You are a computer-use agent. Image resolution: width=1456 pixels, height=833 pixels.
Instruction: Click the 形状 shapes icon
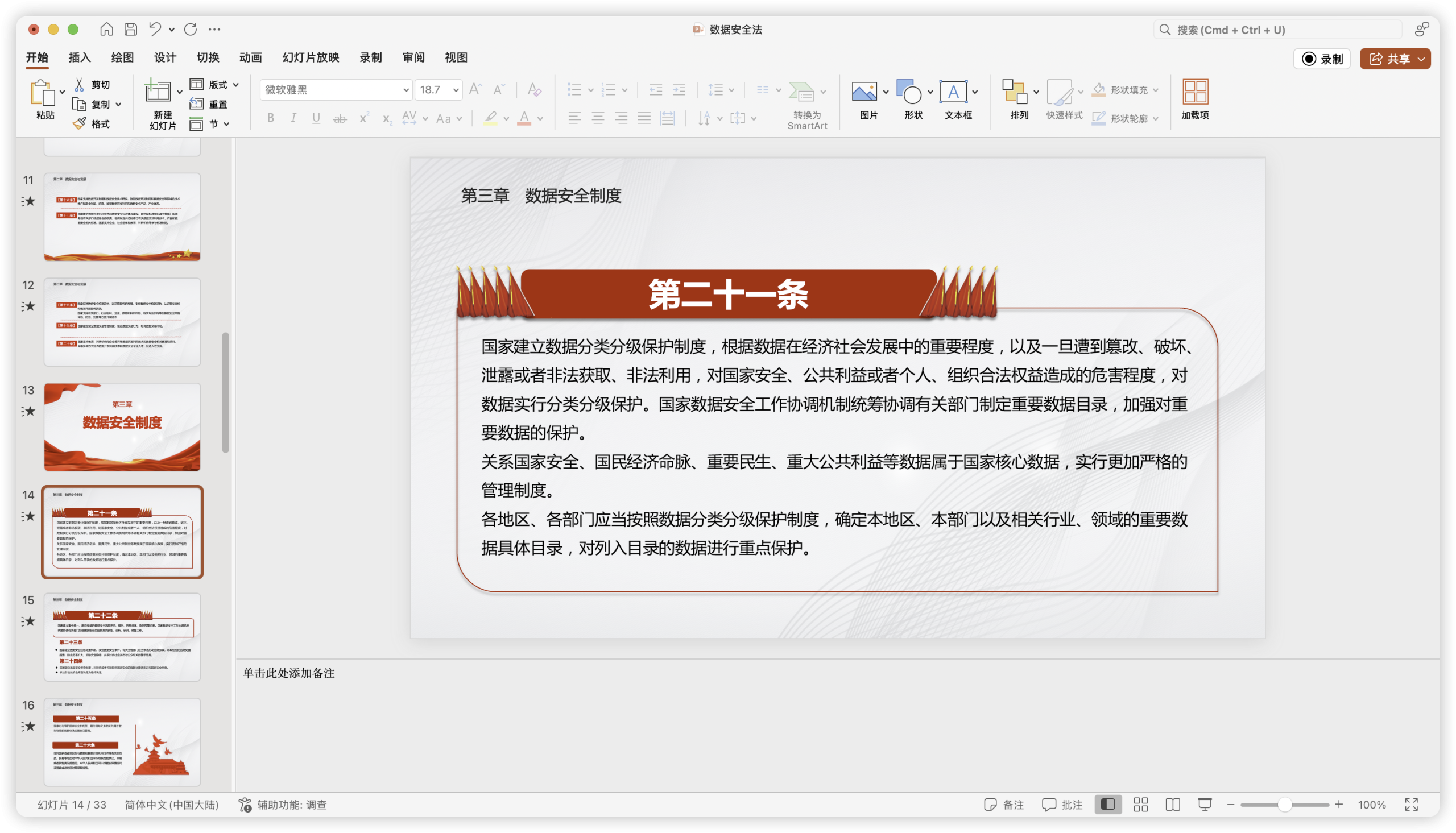(x=908, y=92)
